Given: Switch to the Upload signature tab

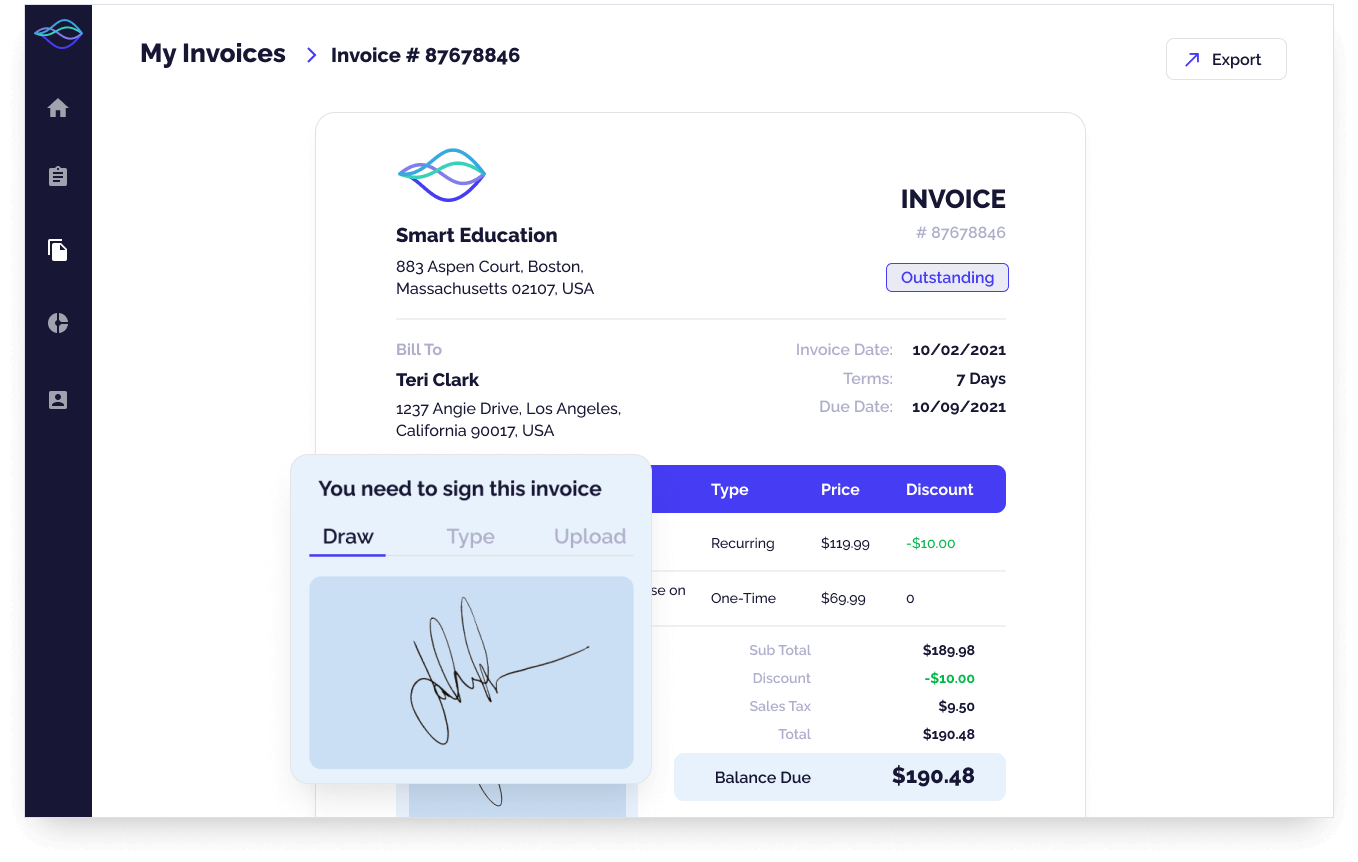Looking at the screenshot, I should pyautogui.click(x=590, y=537).
